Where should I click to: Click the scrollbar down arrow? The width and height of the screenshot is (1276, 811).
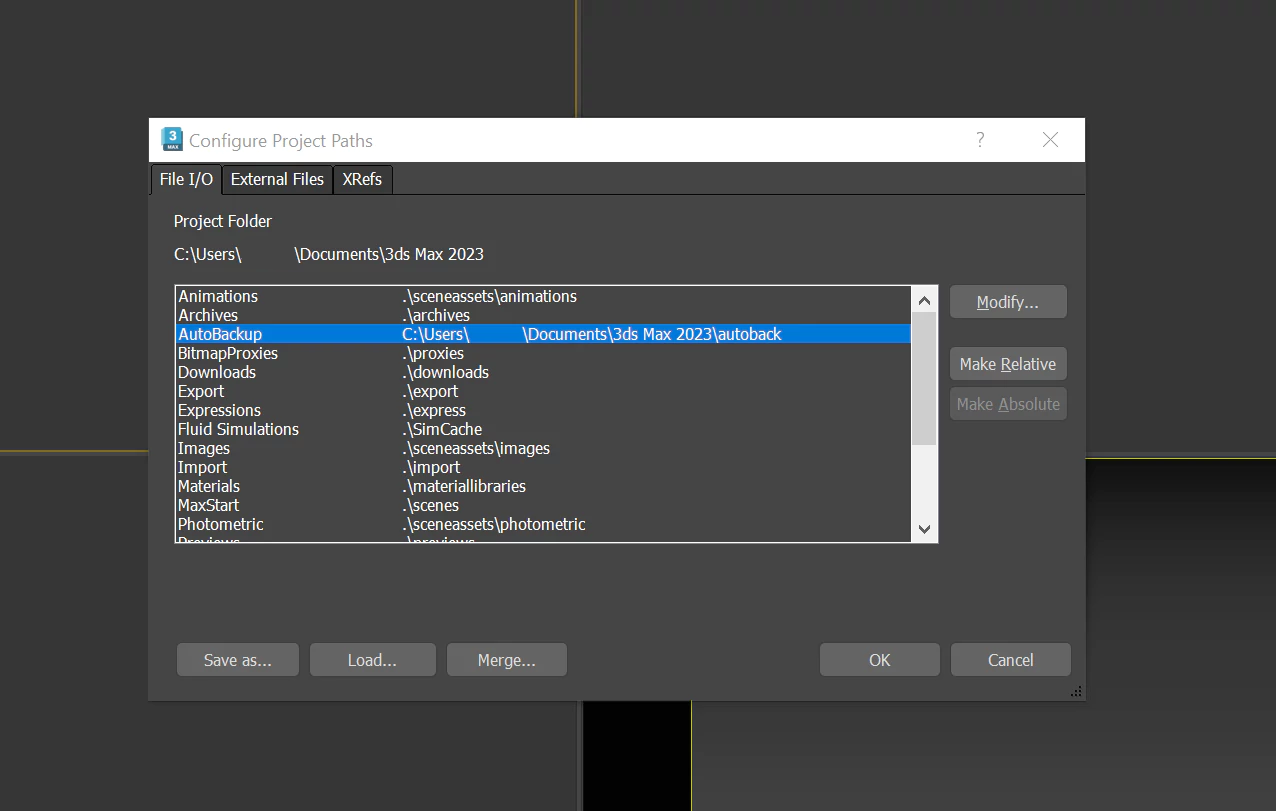pyautogui.click(x=923, y=528)
